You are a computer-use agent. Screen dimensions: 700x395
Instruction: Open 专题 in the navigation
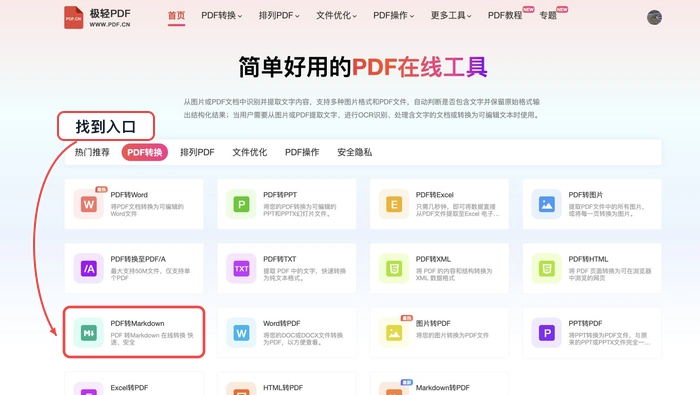point(548,16)
